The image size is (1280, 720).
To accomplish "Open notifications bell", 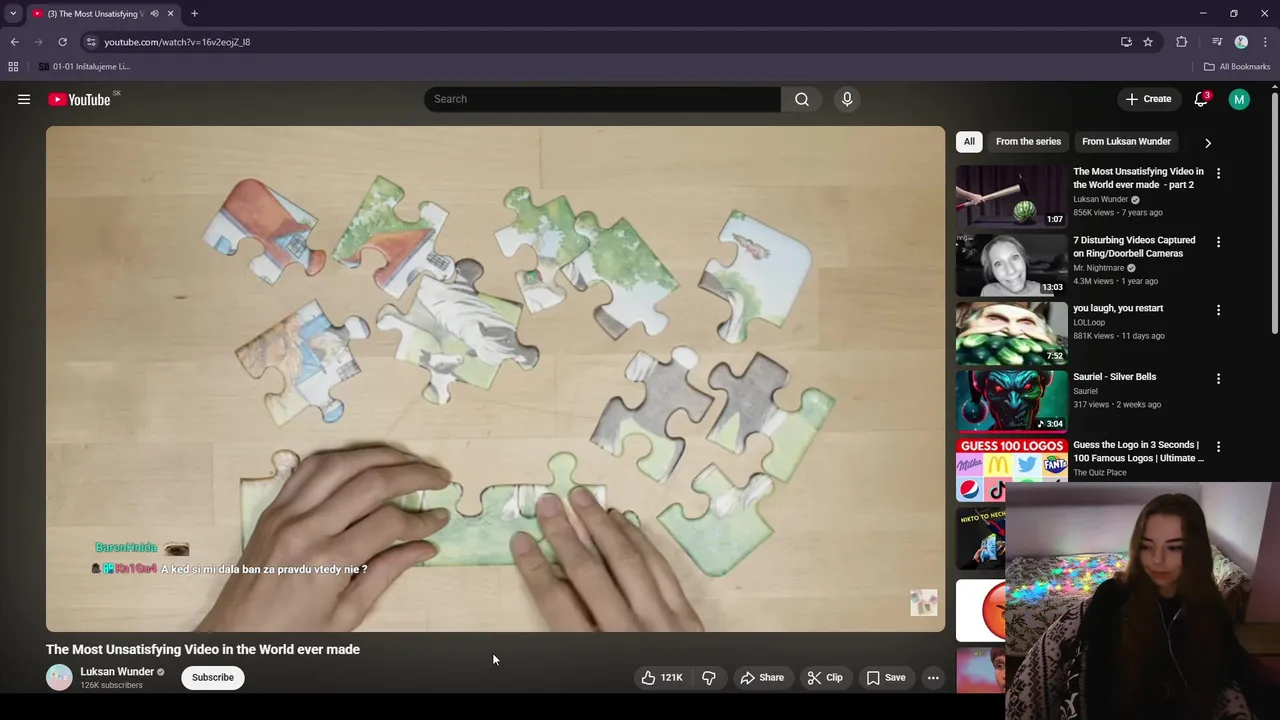I will pos(1201,99).
